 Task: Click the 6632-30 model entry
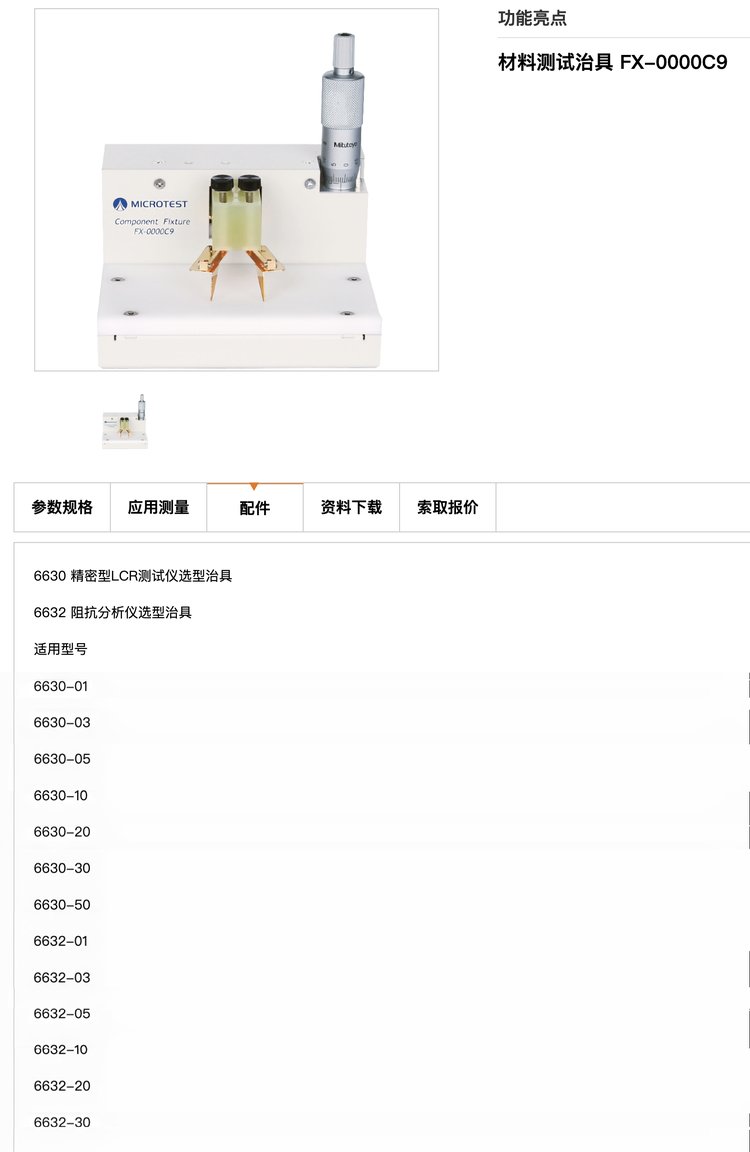62,1123
